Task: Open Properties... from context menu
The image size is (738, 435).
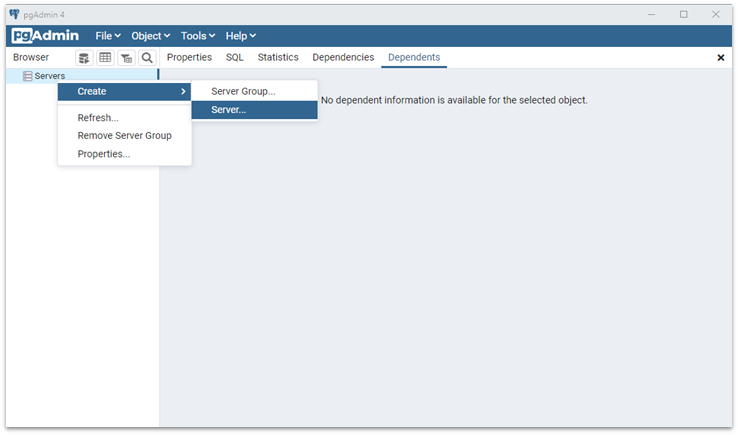Action: 124,154
